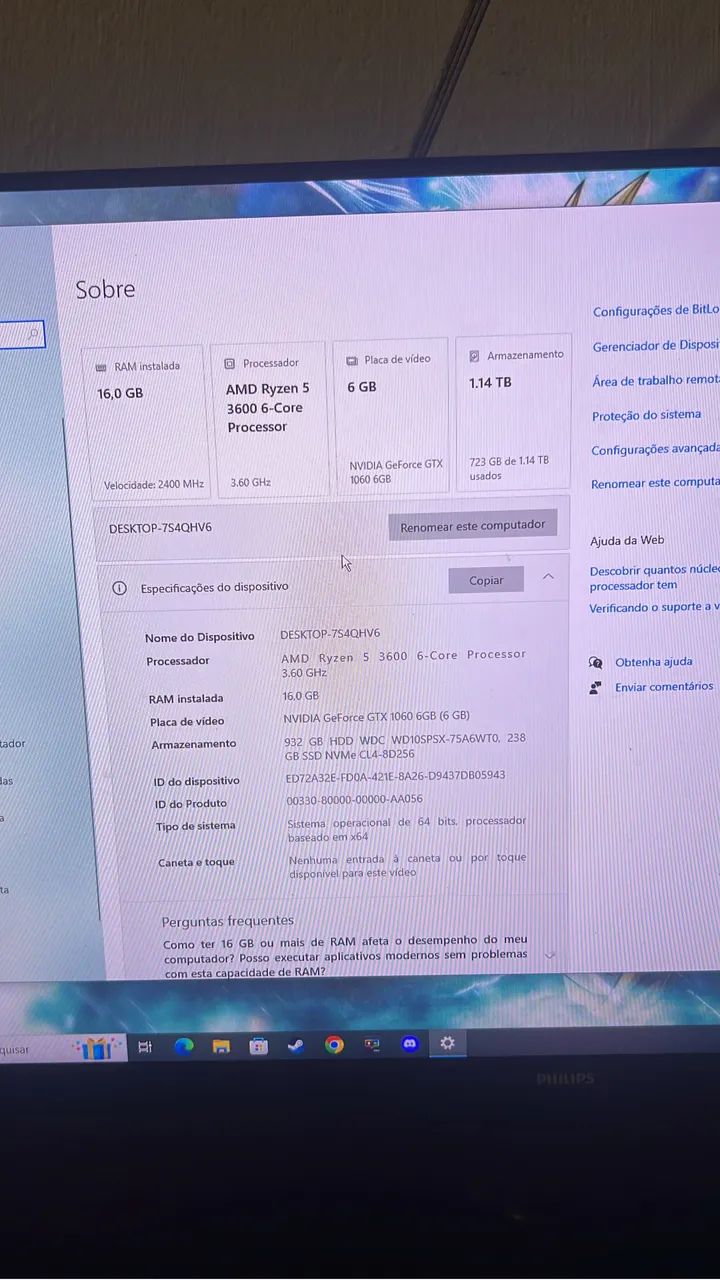Click the Caneta e toque value

(407, 865)
